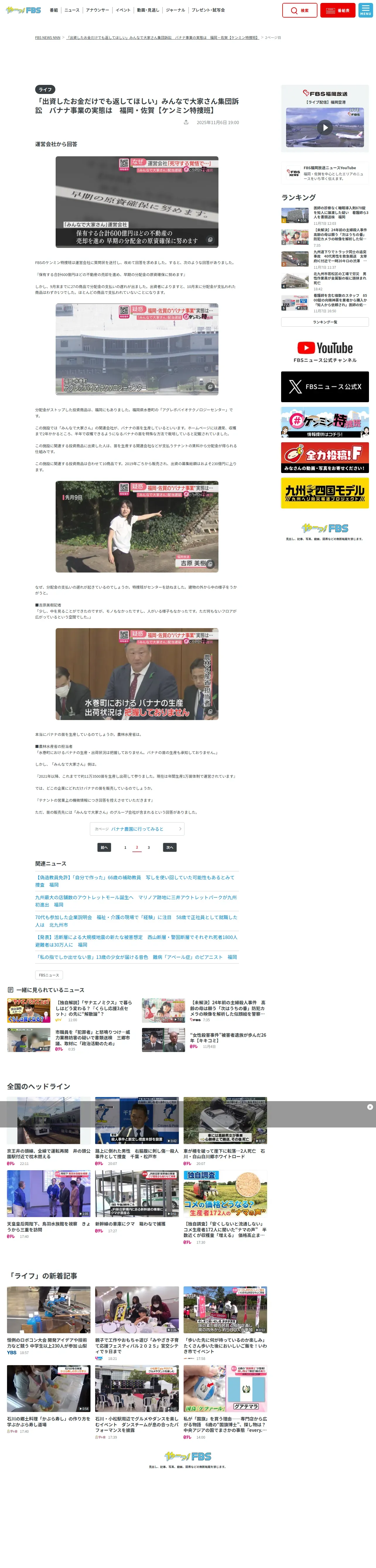Click the ランキング一覧 button
This screenshot has height=1568, width=376.
click(x=325, y=322)
